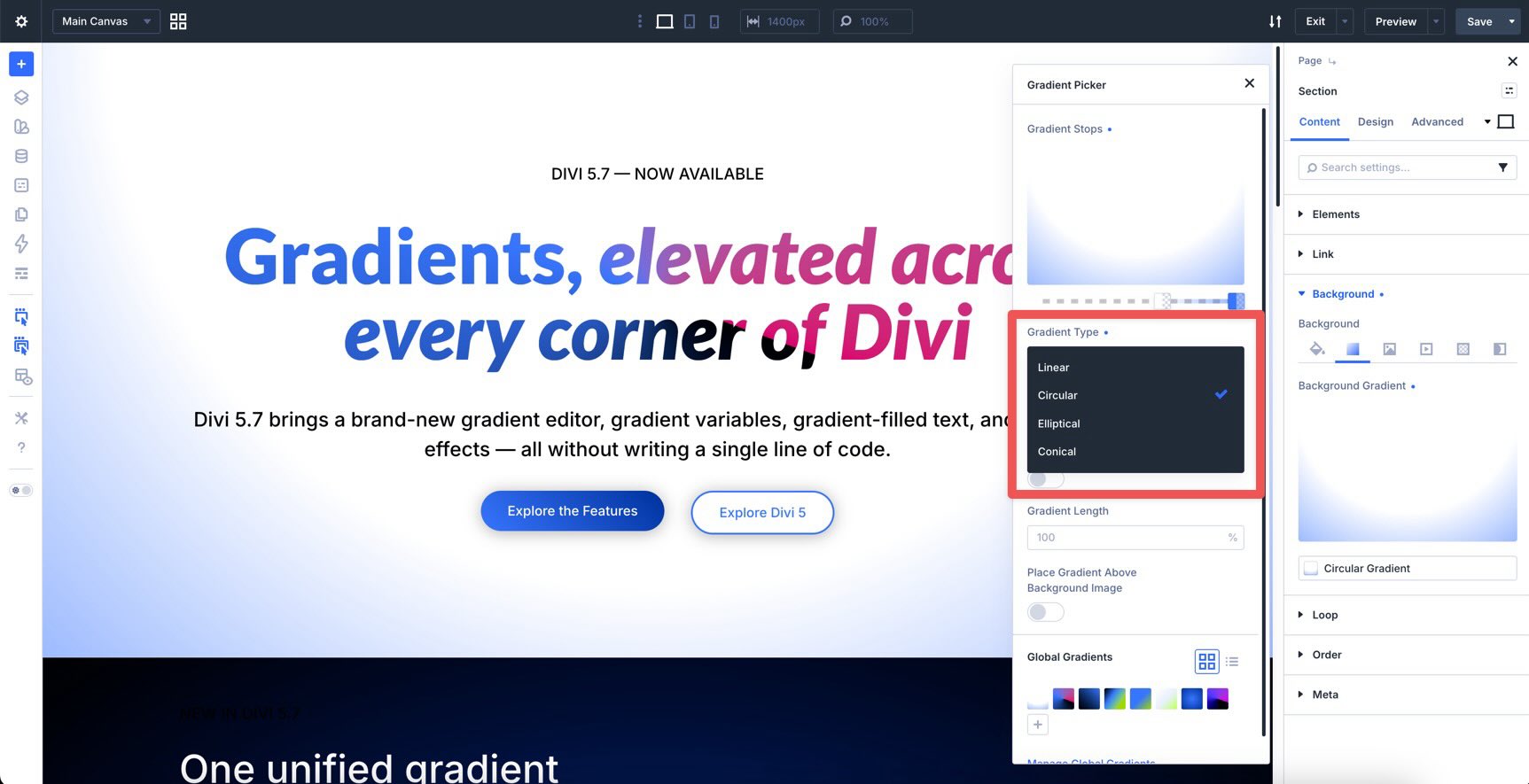Open the search settings filter icon
1529x784 pixels.
[1503, 167]
